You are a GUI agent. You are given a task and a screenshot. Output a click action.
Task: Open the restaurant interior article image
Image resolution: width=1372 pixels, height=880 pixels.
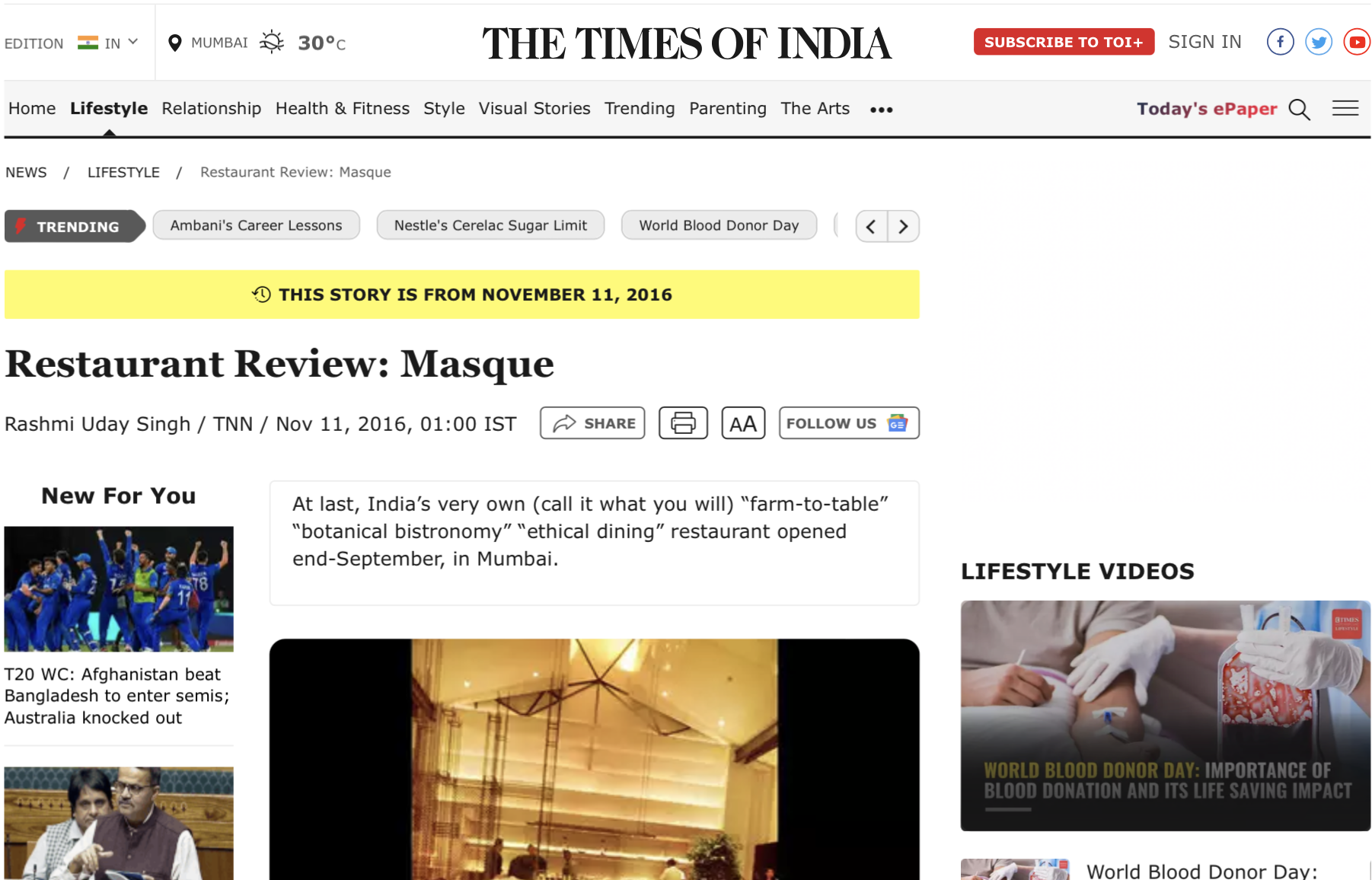pos(595,760)
